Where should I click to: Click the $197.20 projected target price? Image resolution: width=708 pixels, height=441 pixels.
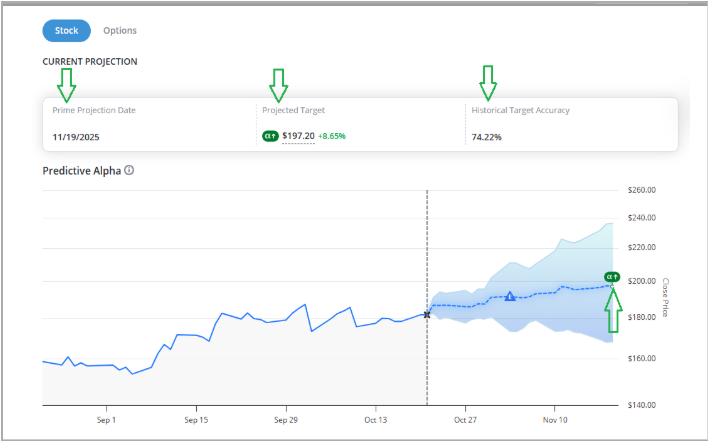tap(298, 136)
